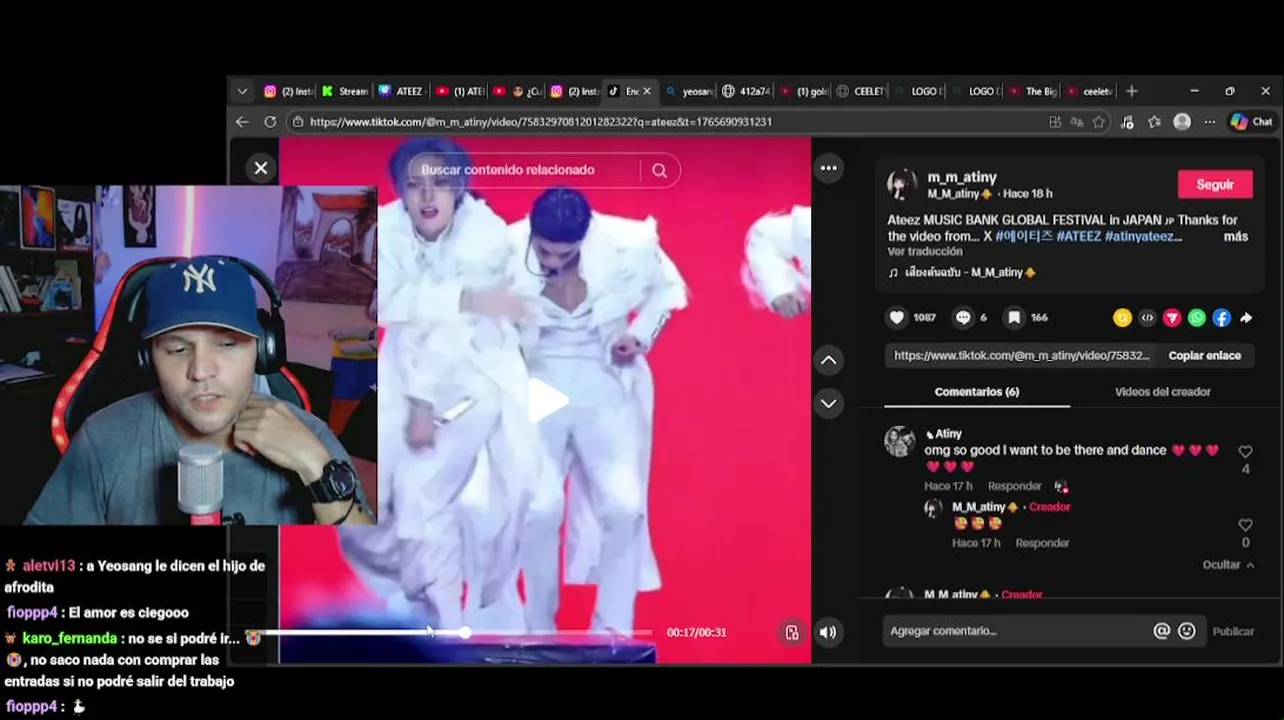Click the clip icon beside volume
Image resolution: width=1284 pixels, height=720 pixels.
click(x=792, y=632)
